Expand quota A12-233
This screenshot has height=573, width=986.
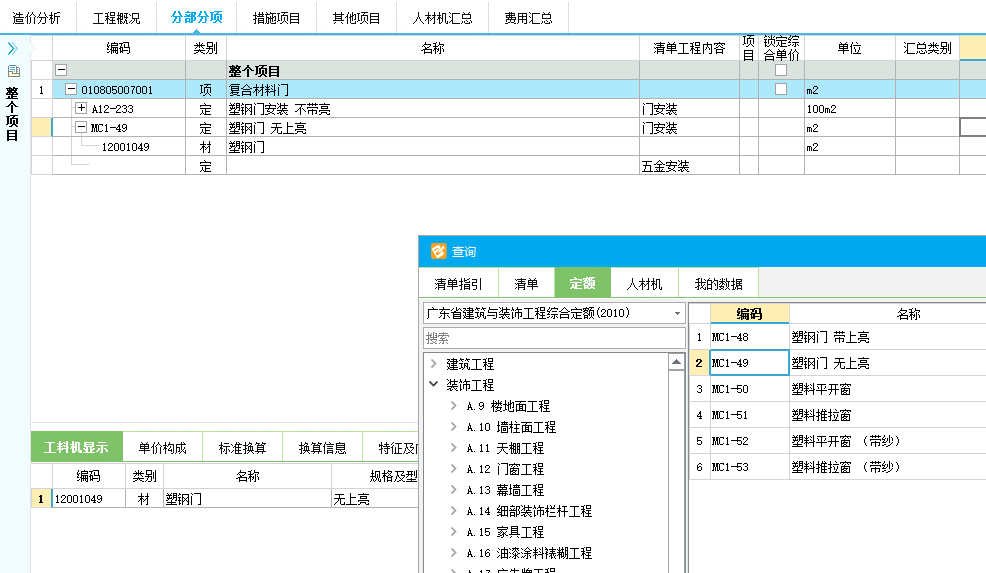pyautogui.click(x=80, y=108)
